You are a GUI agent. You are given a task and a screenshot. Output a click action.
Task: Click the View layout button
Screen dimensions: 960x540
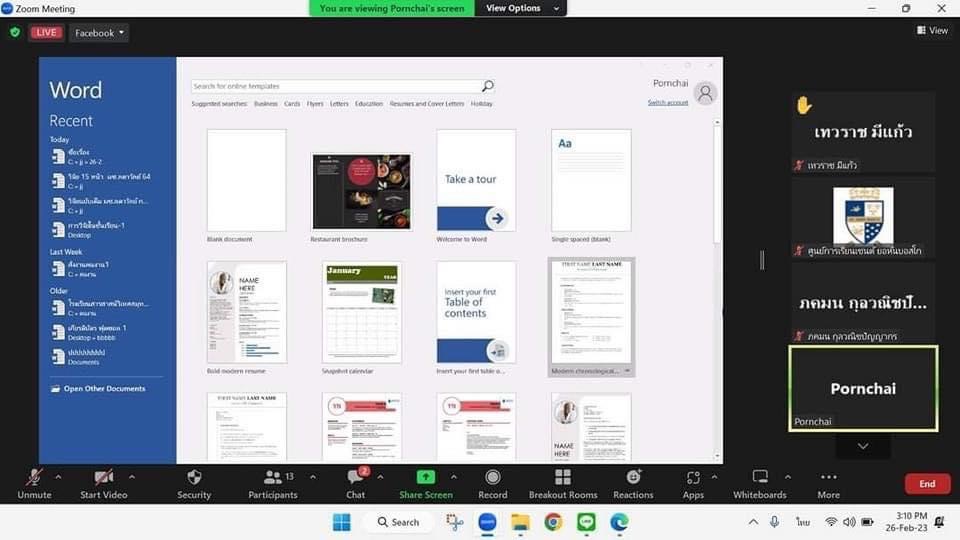point(932,30)
